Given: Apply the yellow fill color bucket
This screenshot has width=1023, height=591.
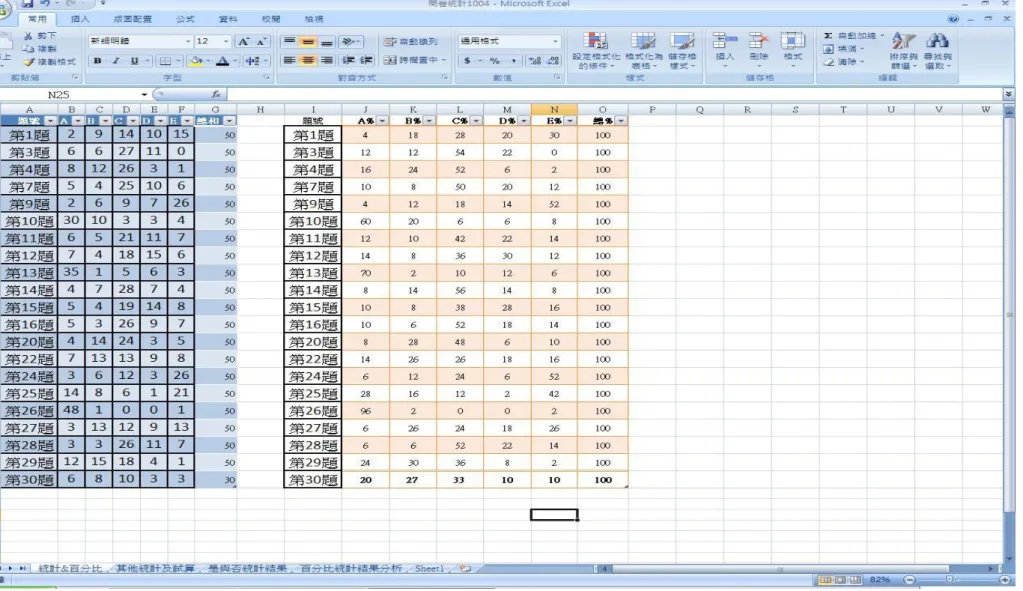Looking at the screenshot, I should click(196, 61).
